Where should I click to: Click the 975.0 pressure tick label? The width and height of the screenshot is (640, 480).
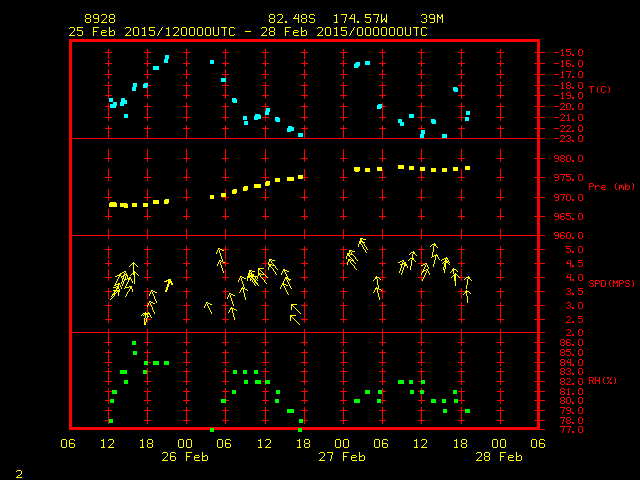click(x=569, y=178)
